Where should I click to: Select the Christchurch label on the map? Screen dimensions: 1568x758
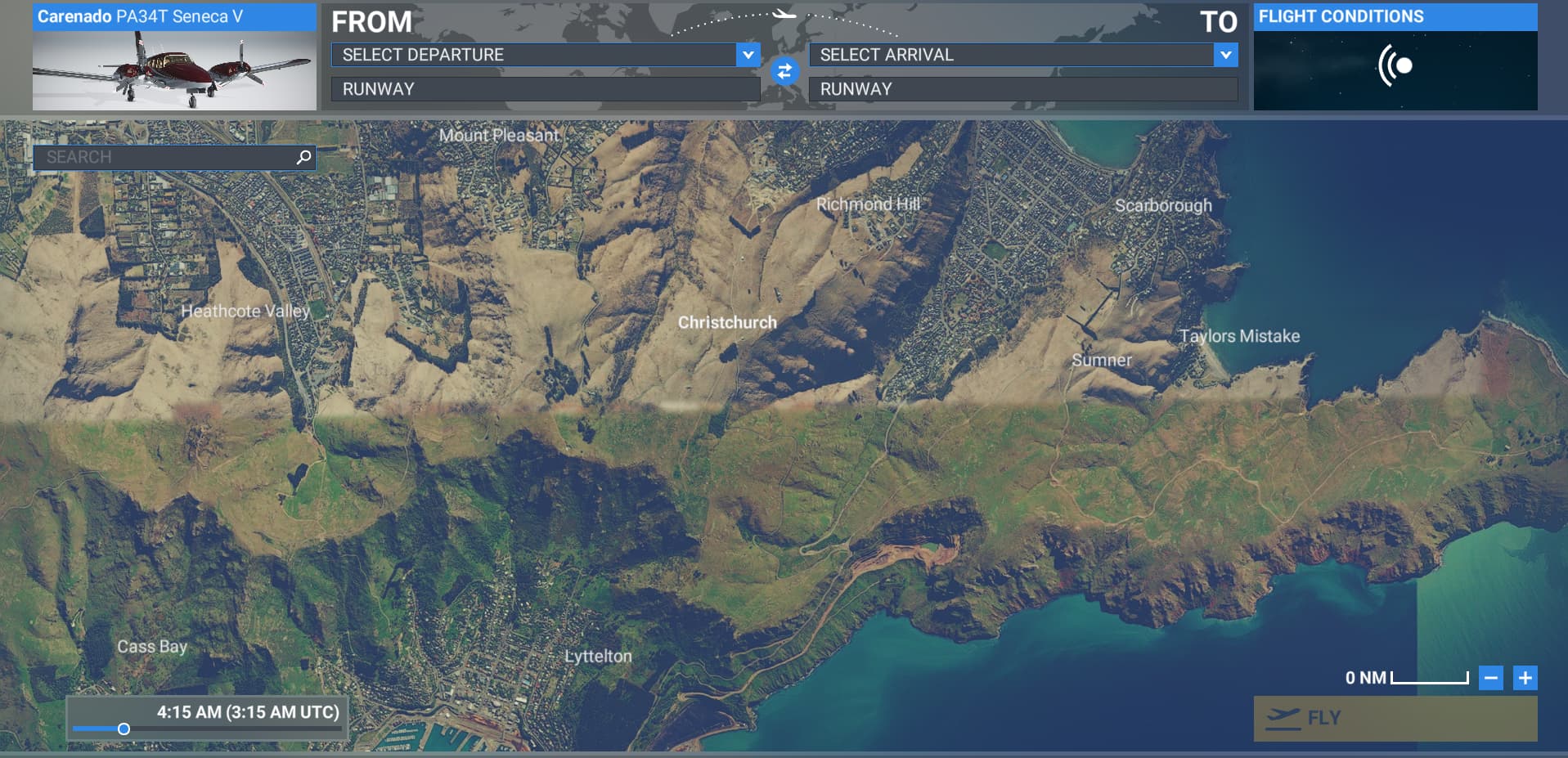[727, 322]
